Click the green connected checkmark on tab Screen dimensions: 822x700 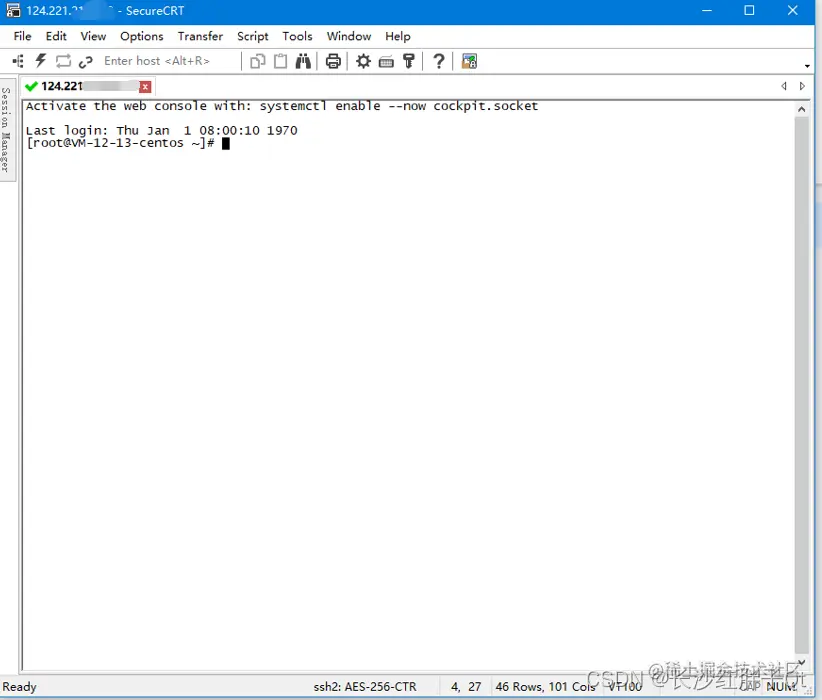coord(31,86)
